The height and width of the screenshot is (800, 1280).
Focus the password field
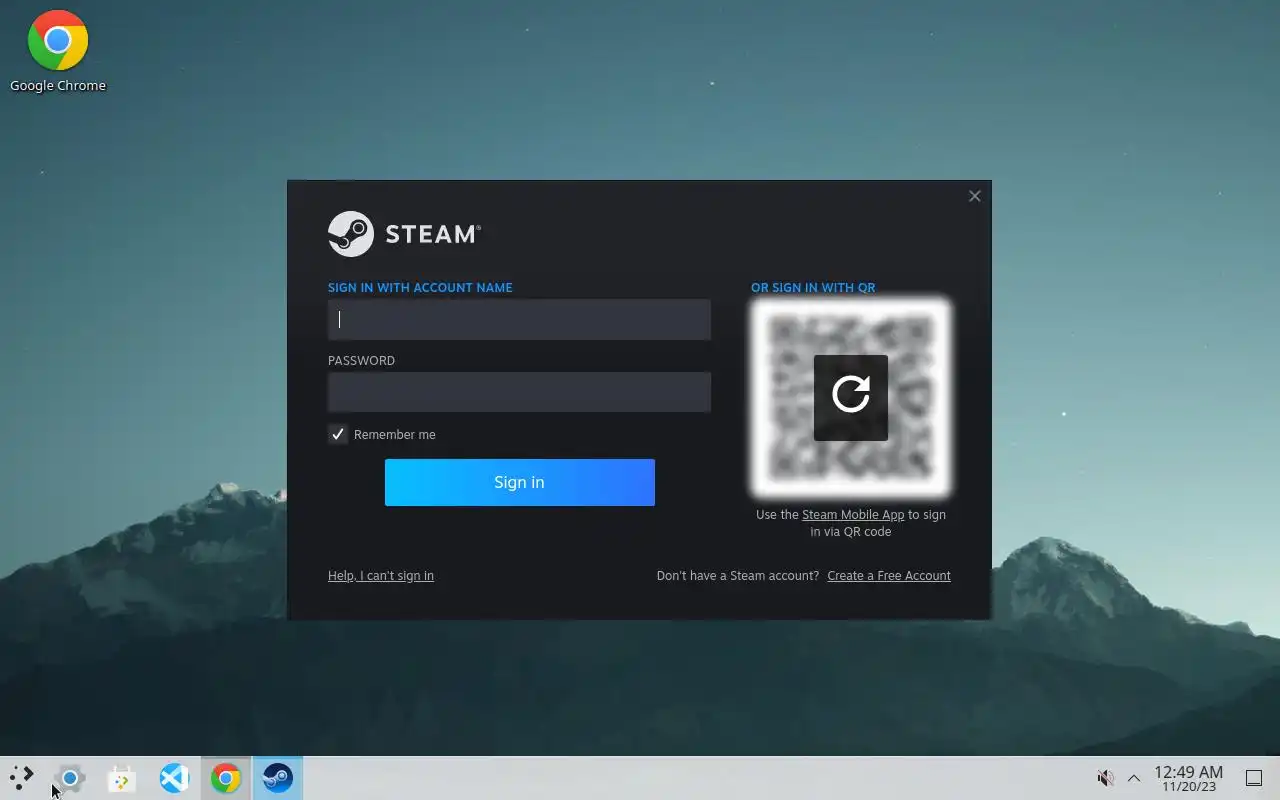click(x=519, y=392)
